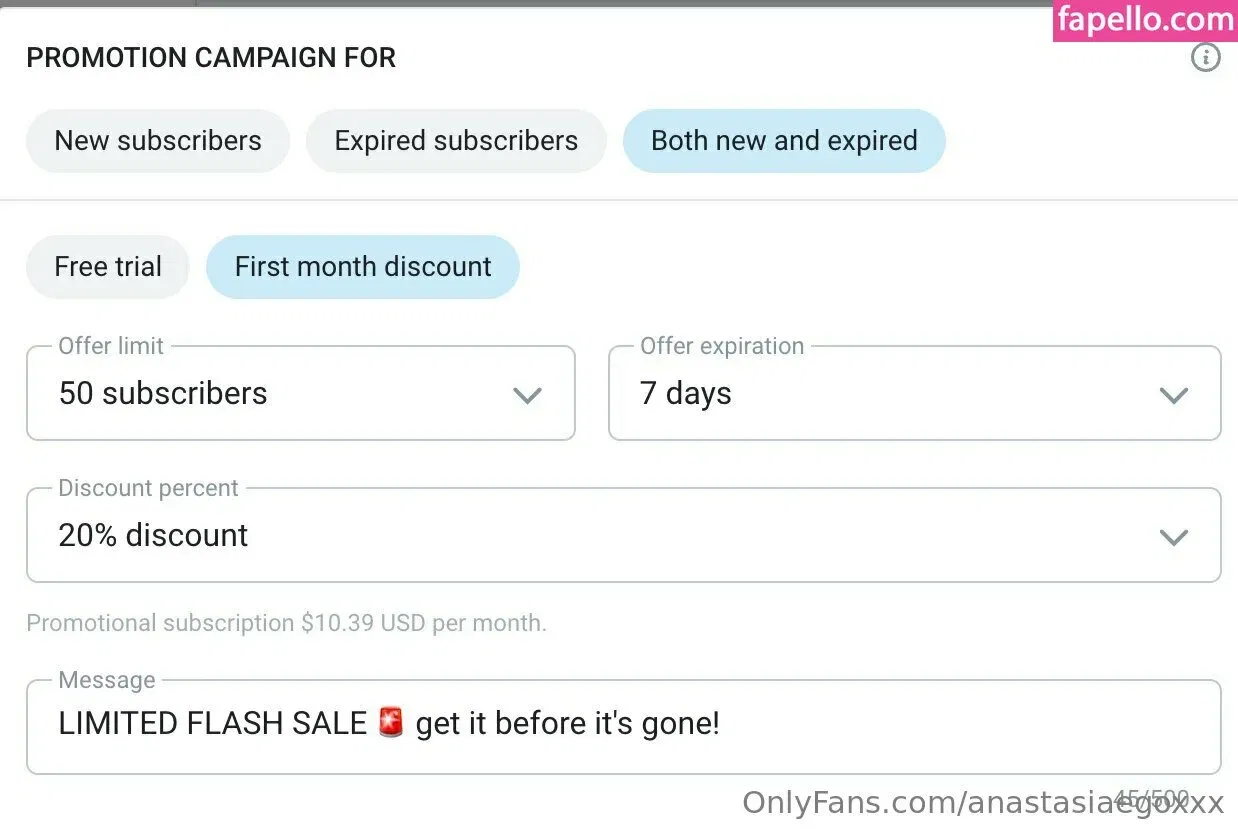
Task: Click the Discount percent chevron arrow
Action: [x=1173, y=537]
